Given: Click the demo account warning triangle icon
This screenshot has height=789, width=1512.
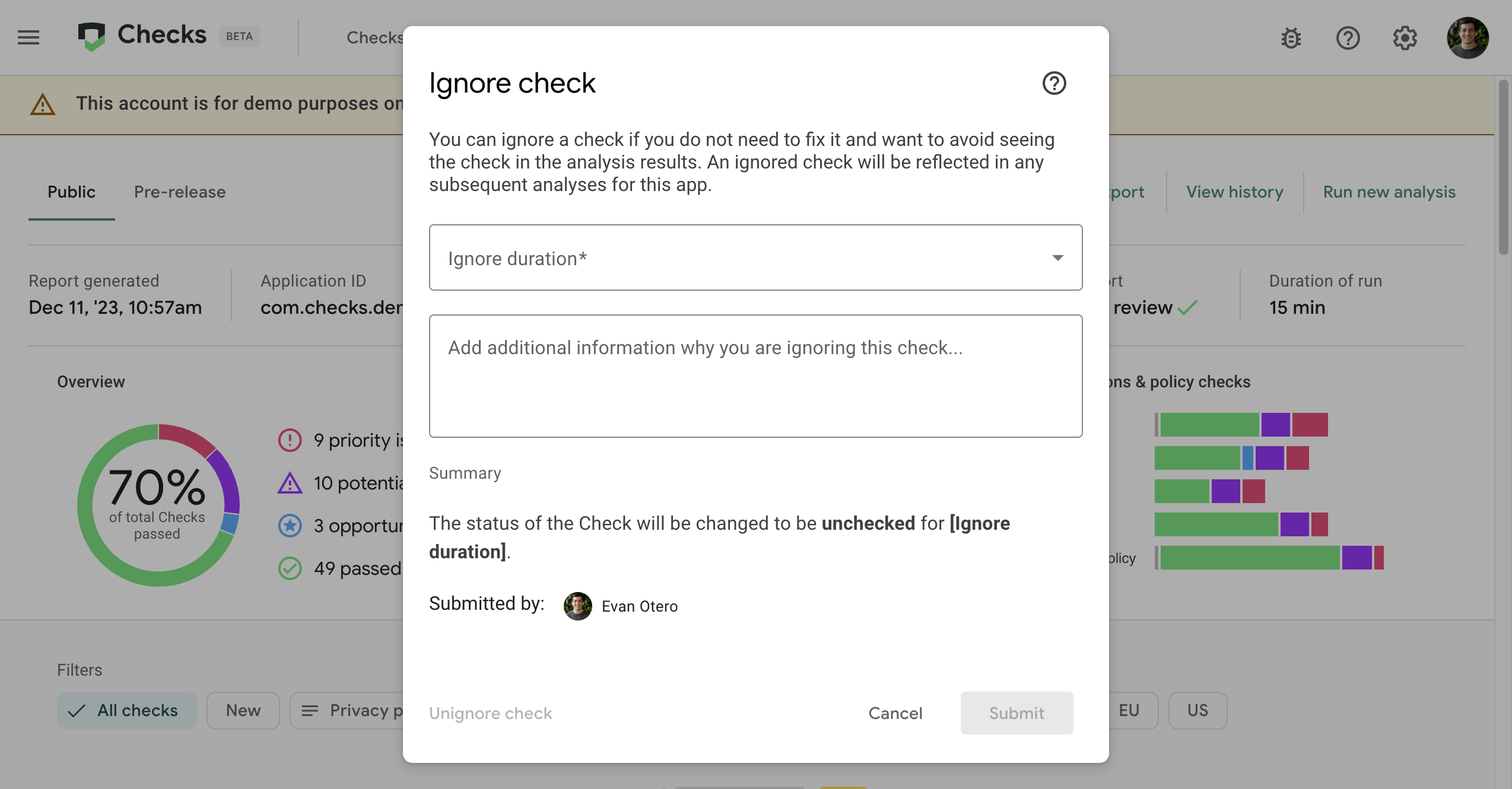Looking at the screenshot, I should (43, 104).
